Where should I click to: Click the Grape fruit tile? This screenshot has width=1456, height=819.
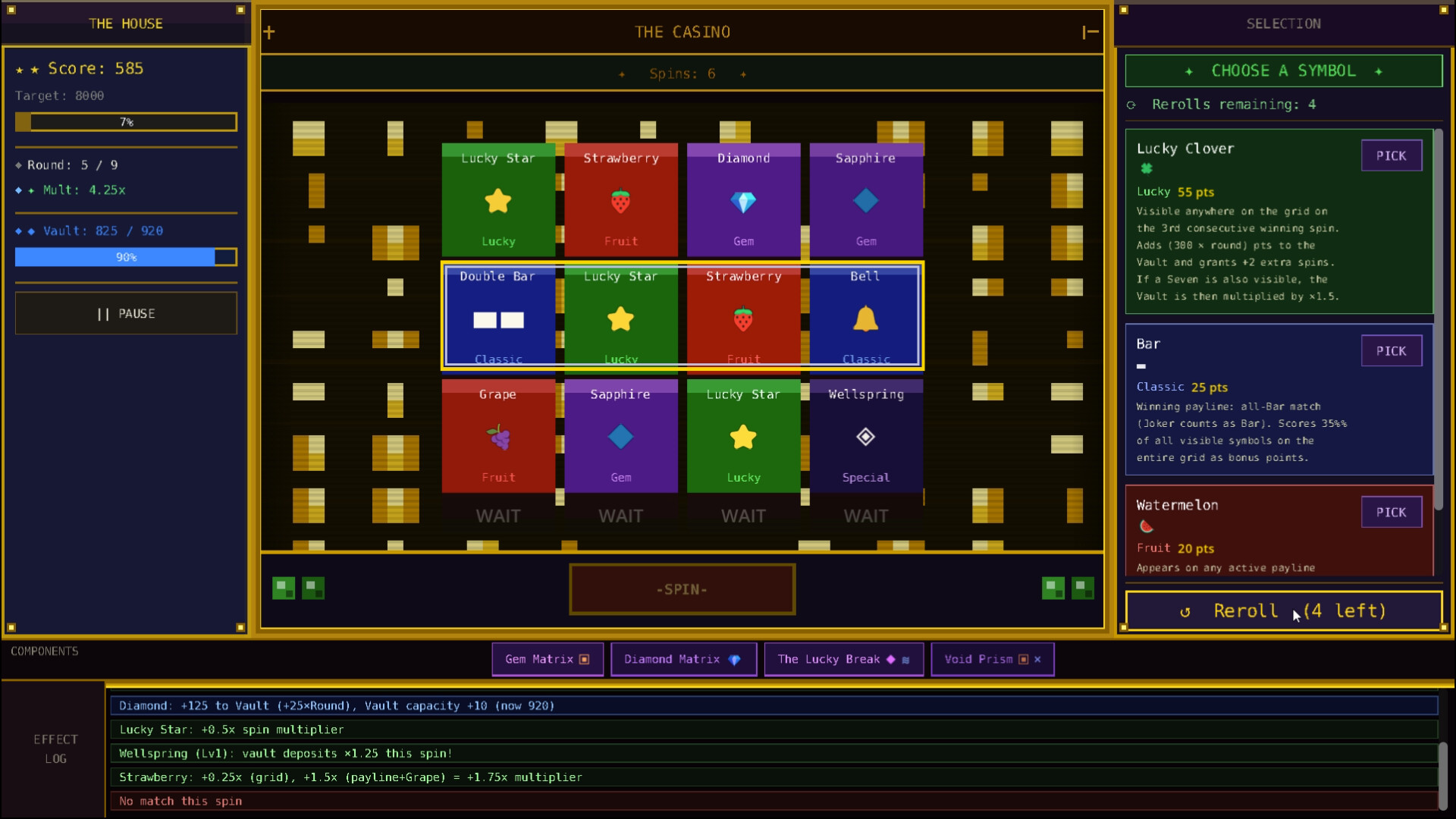(498, 436)
